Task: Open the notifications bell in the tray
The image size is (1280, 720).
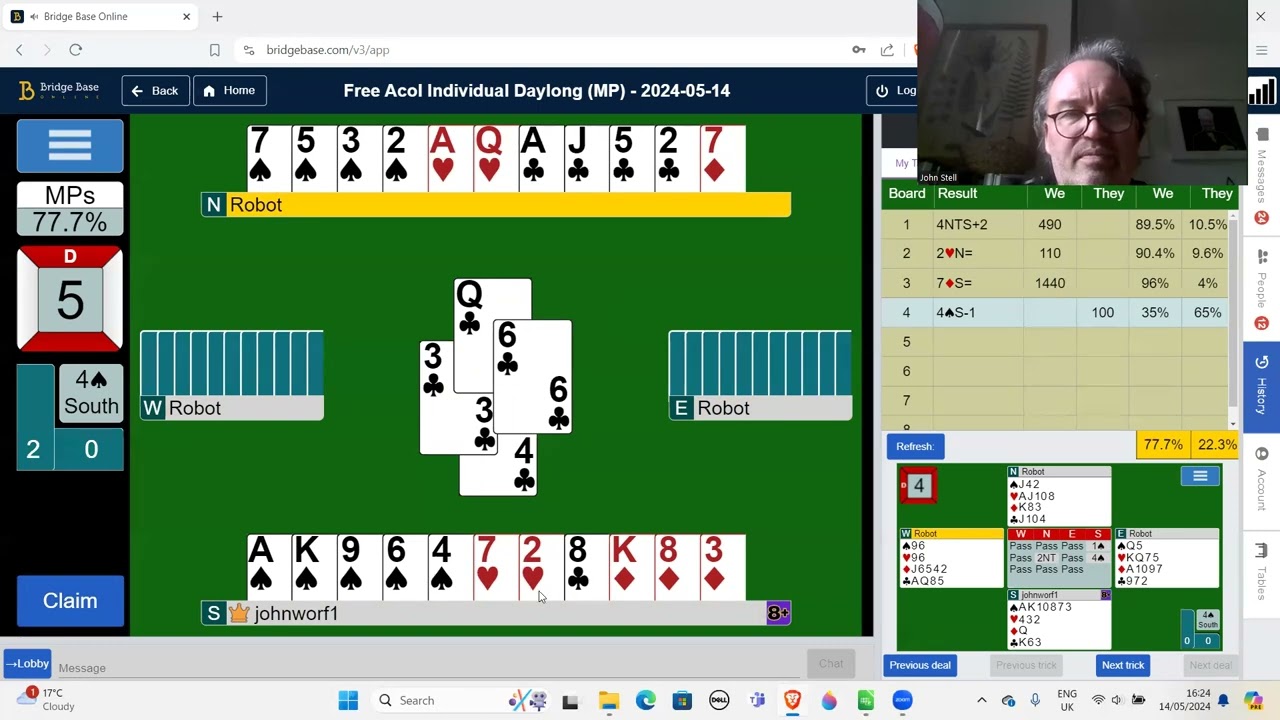Action: tap(1222, 700)
